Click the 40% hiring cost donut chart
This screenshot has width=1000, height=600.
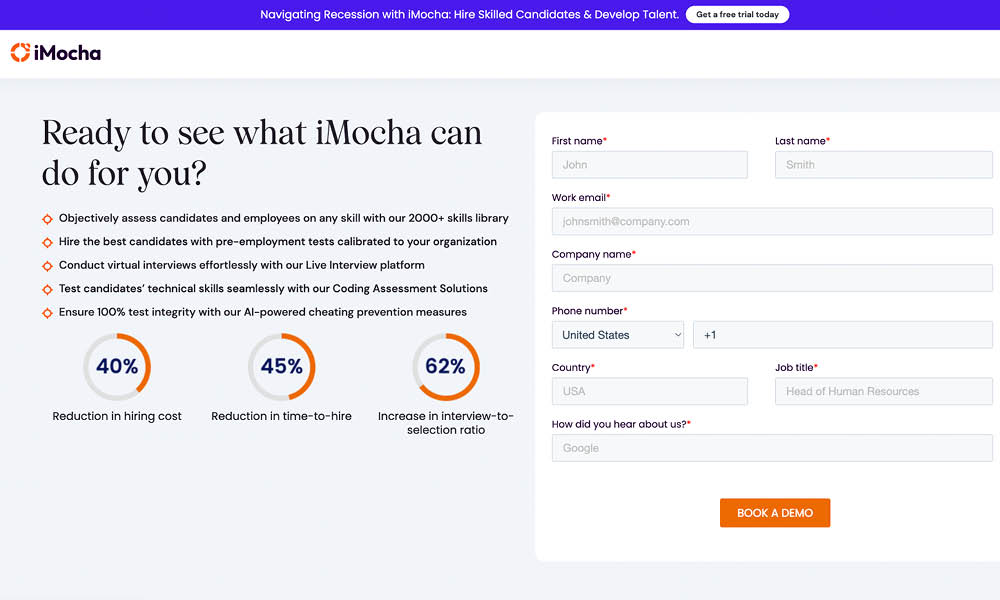117,367
